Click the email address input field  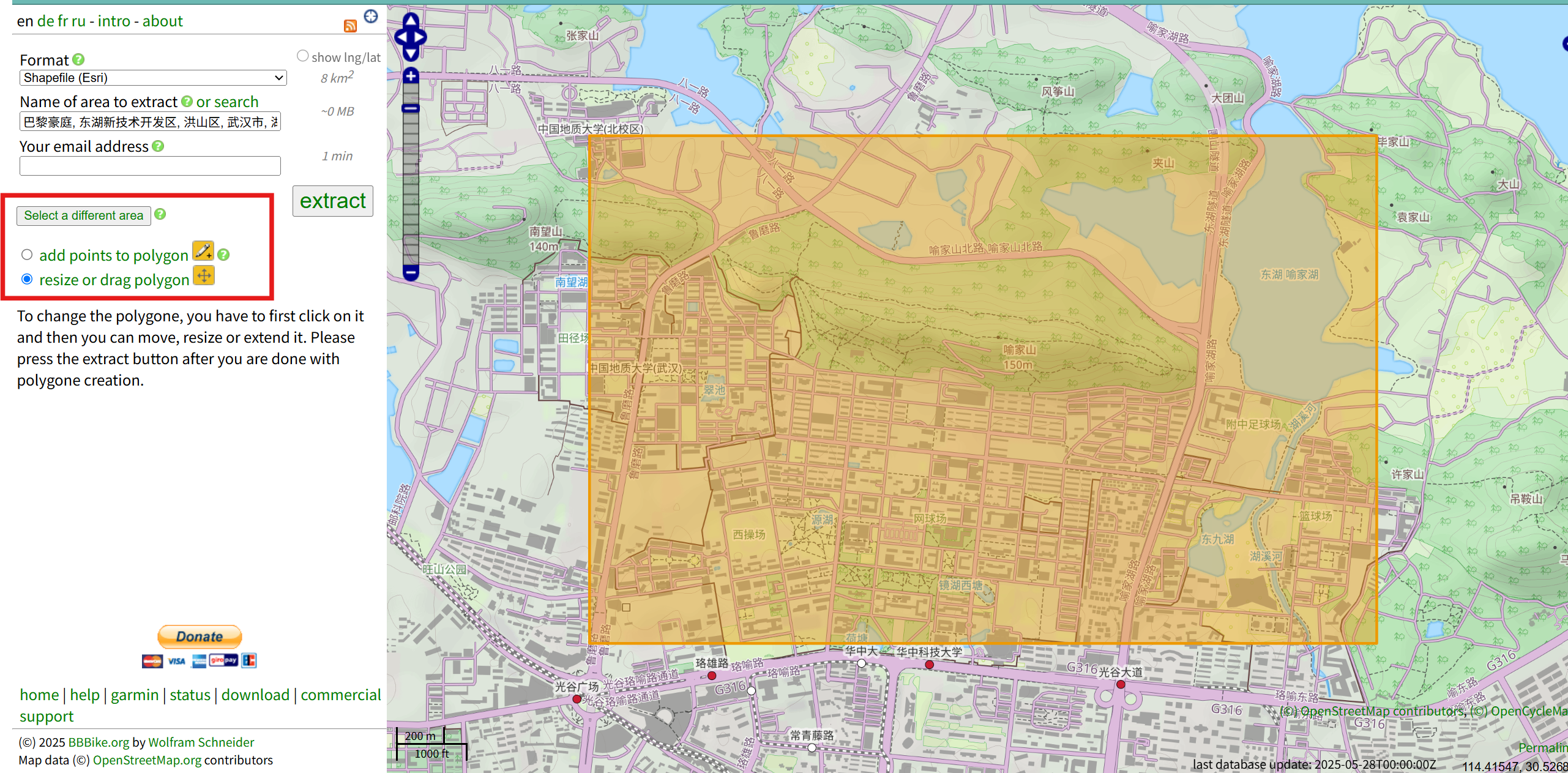pos(149,166)
